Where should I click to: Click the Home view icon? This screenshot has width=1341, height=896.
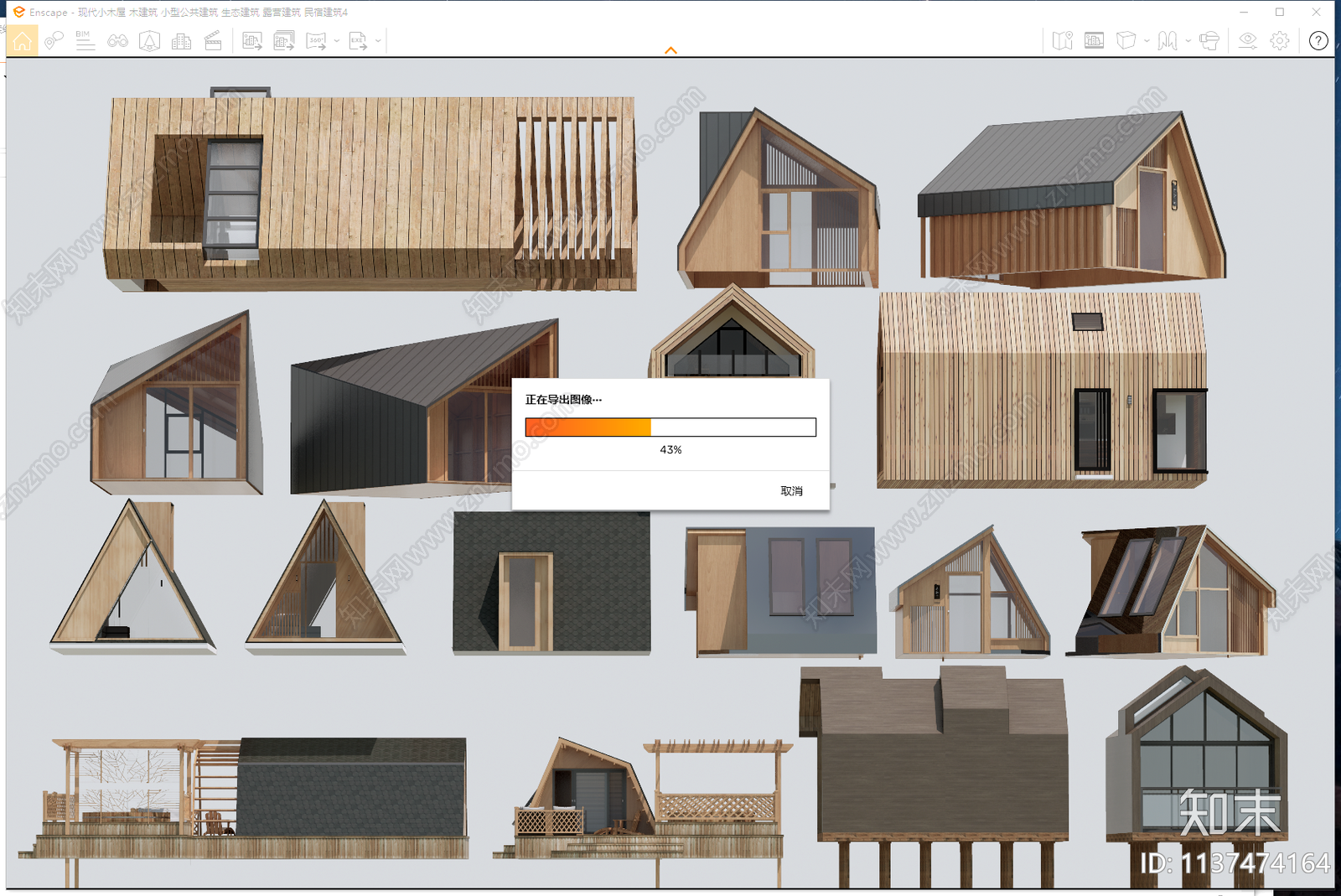coord(22,40)
